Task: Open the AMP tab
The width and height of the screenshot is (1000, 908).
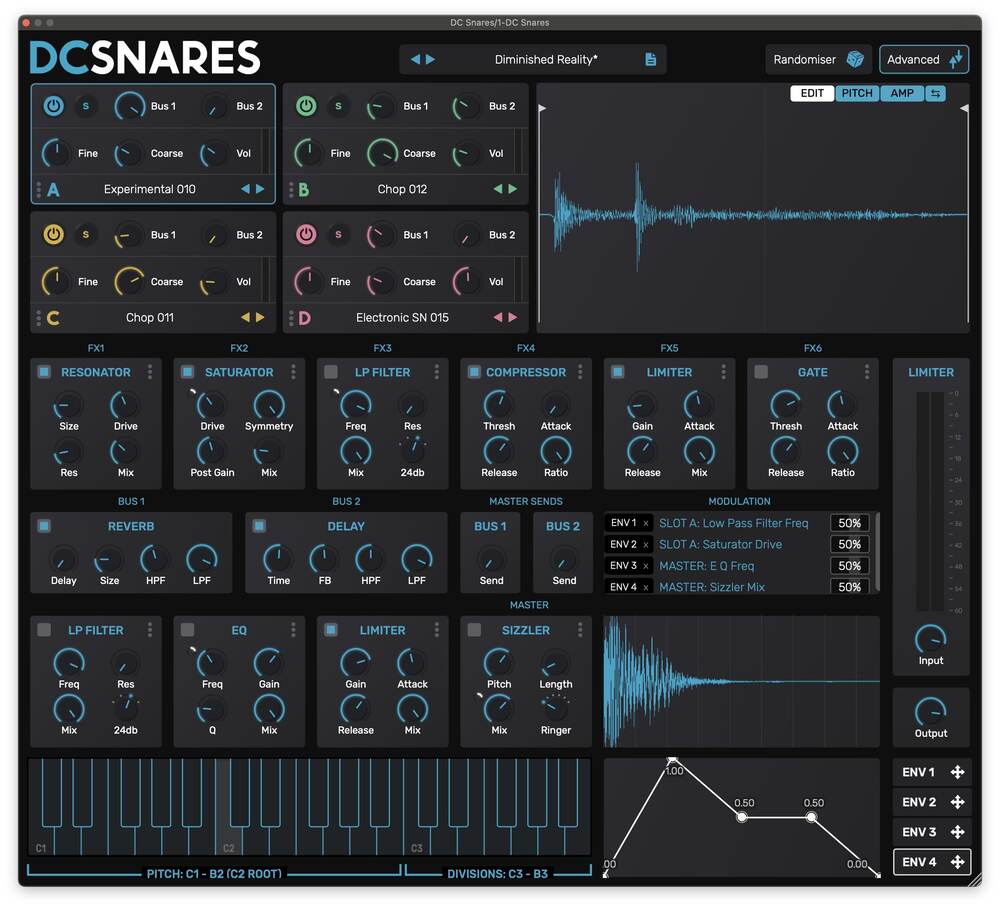Action: (901, 93)
